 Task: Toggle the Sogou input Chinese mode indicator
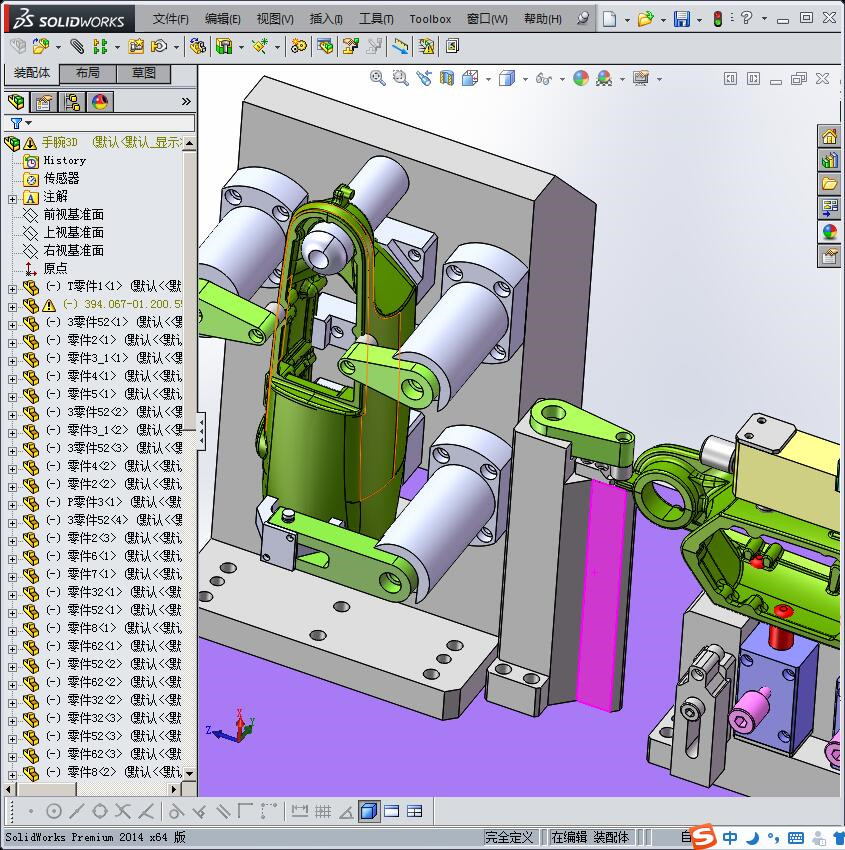click(731, 837)
